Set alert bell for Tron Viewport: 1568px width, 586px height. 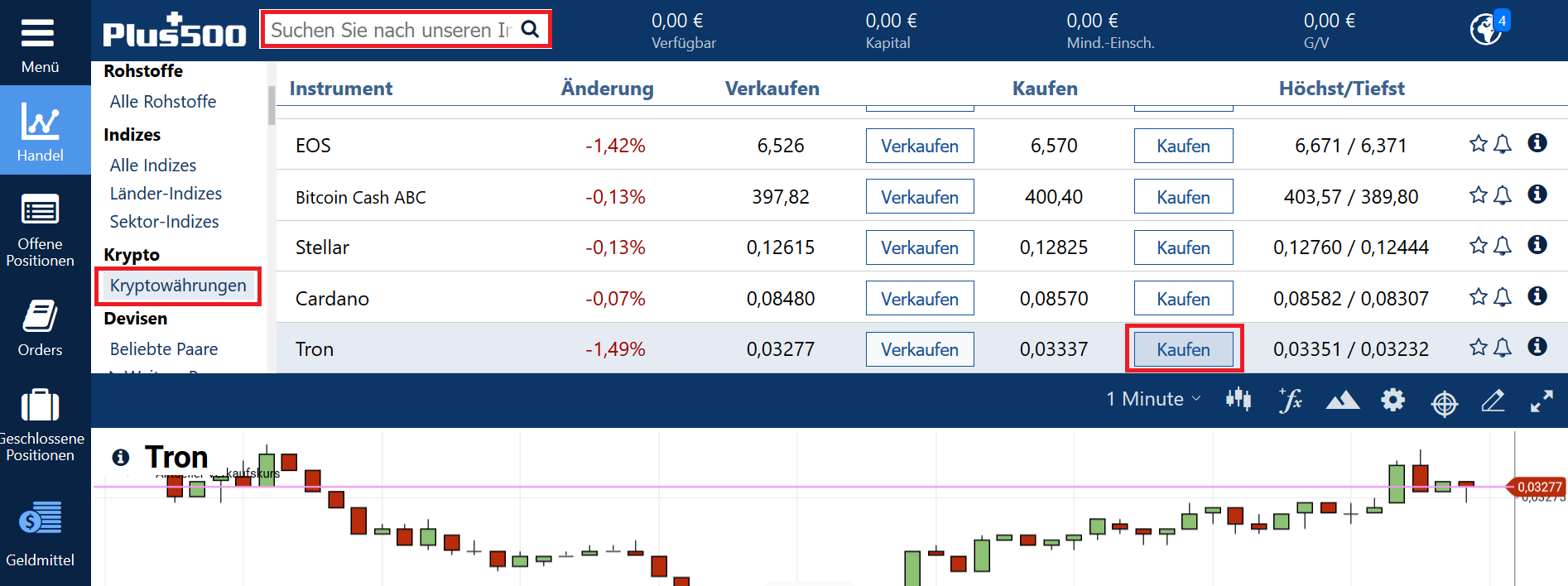point(1503,347)
